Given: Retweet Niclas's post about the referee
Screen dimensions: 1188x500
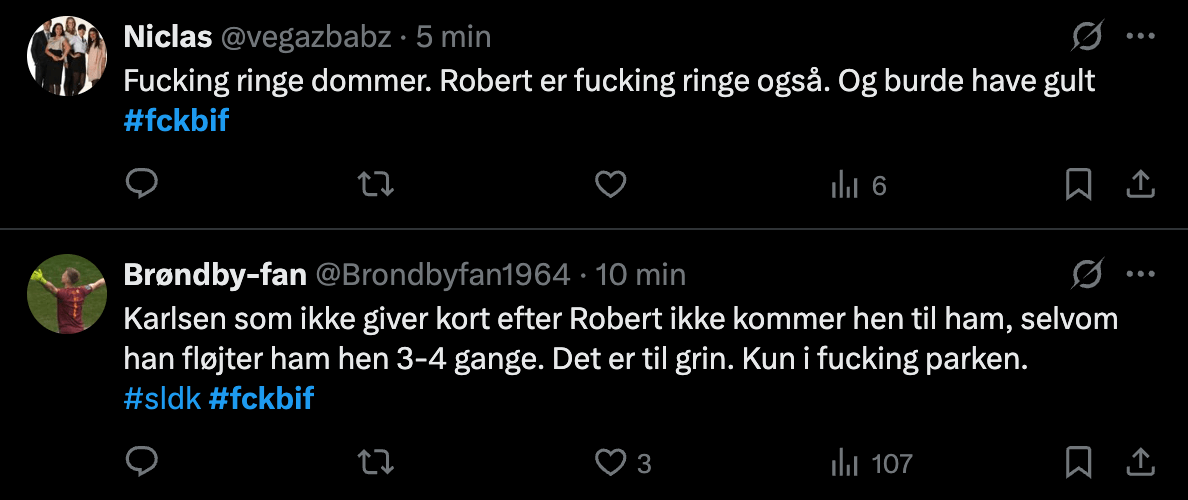Looking at the screenshot, I should pos(376,185).
